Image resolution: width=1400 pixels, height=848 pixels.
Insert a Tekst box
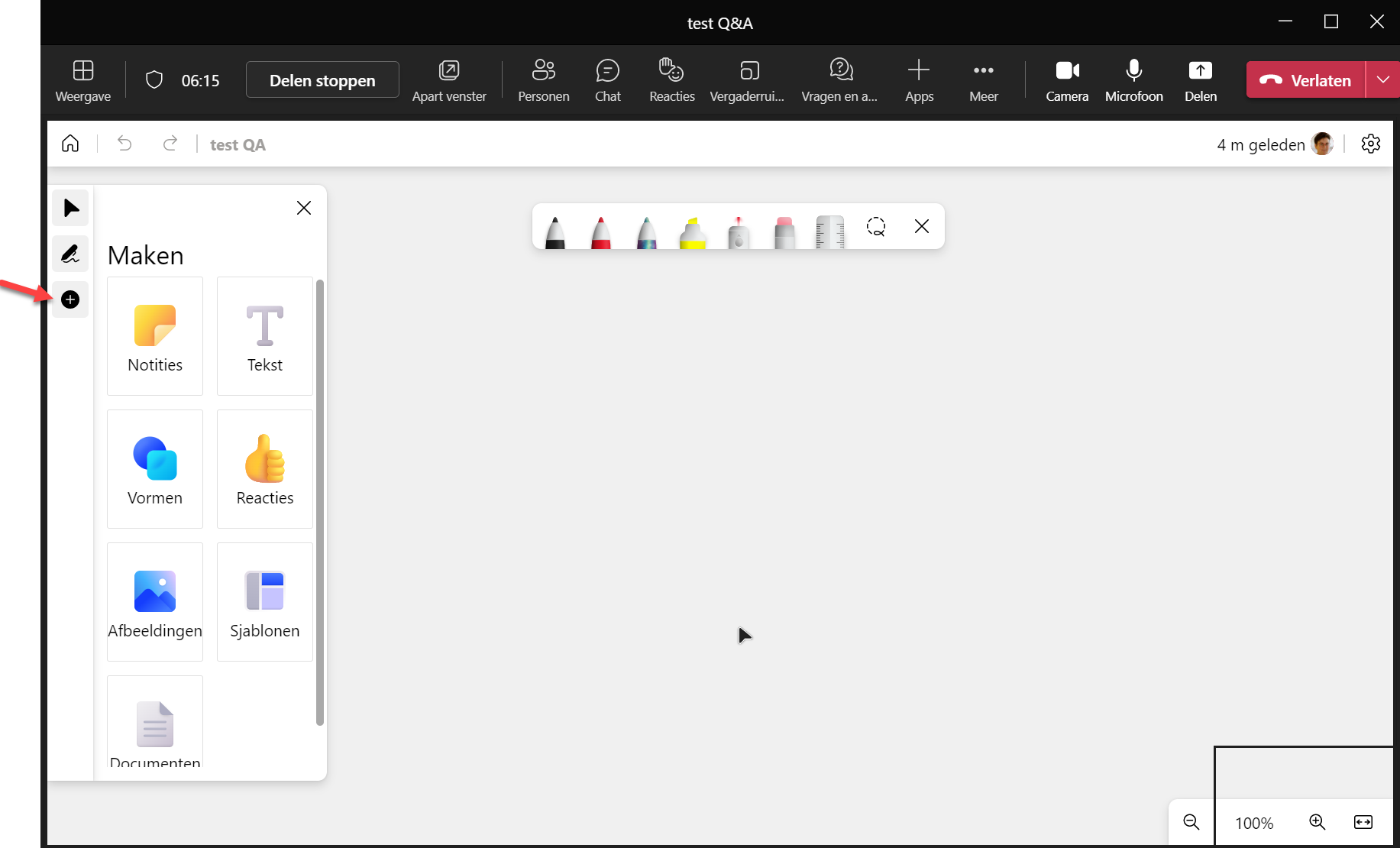[265, 336]
